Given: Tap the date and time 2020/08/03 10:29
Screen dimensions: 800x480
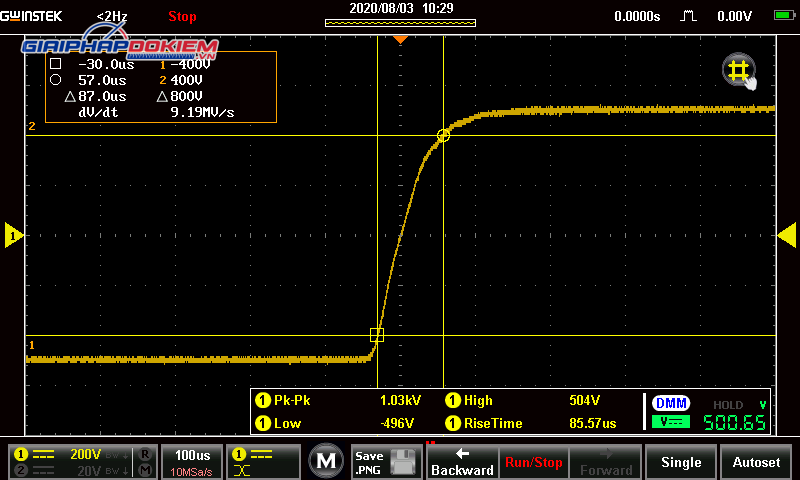Looking at the screenshot, I should coord(401,8).
